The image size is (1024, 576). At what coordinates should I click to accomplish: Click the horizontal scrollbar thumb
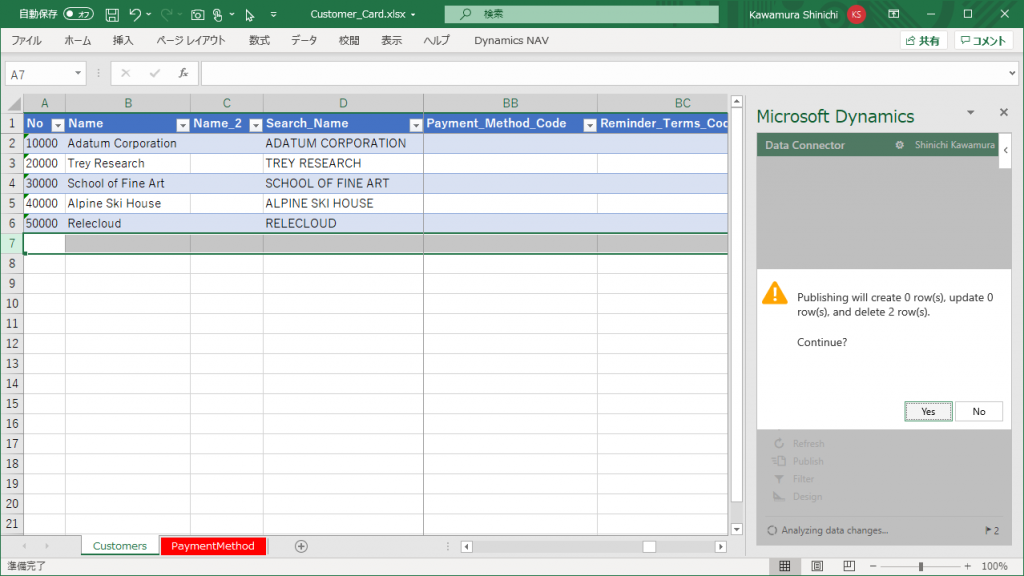[649, 547]
